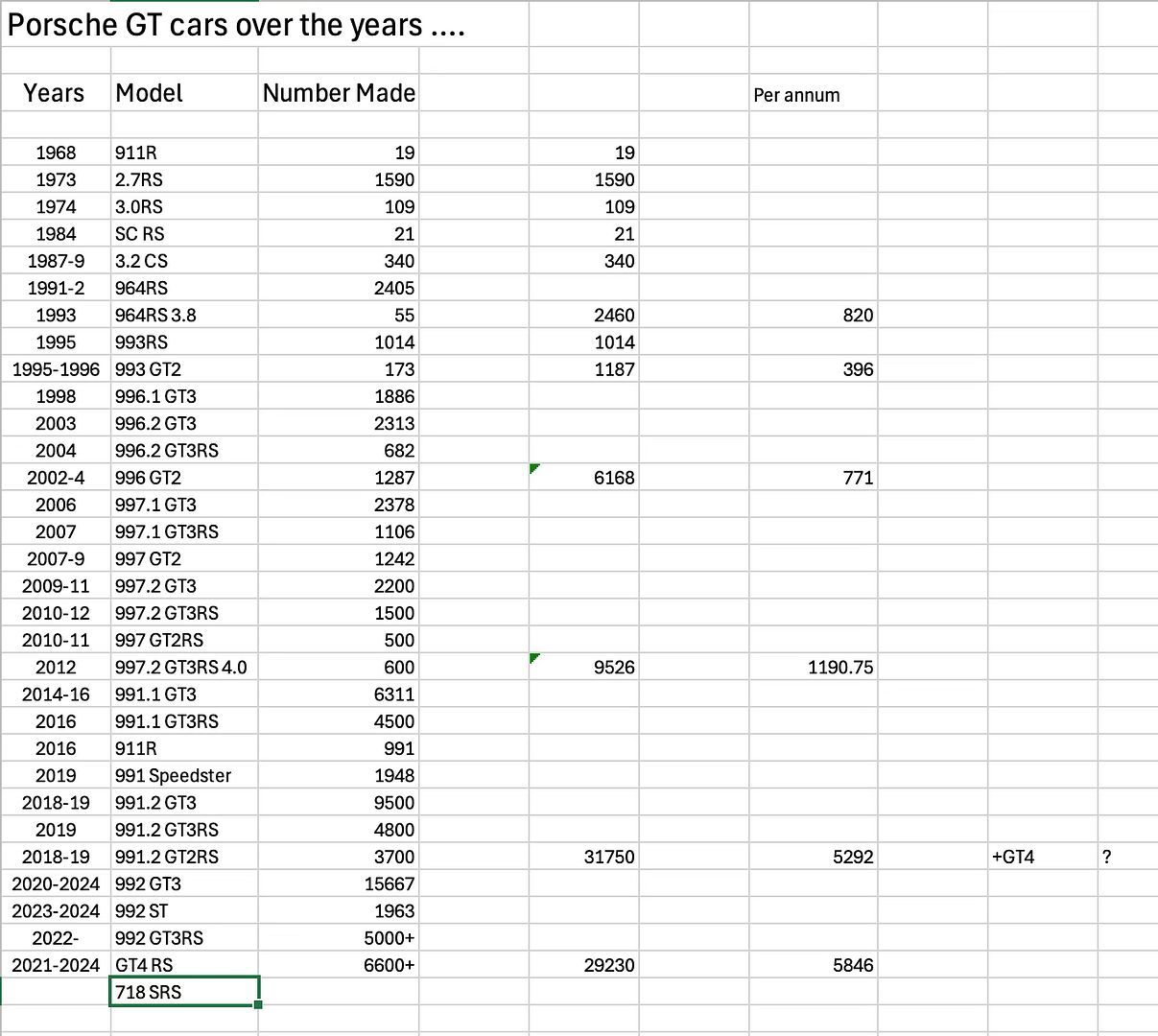Select the number made value "4500"

(338, 721)
